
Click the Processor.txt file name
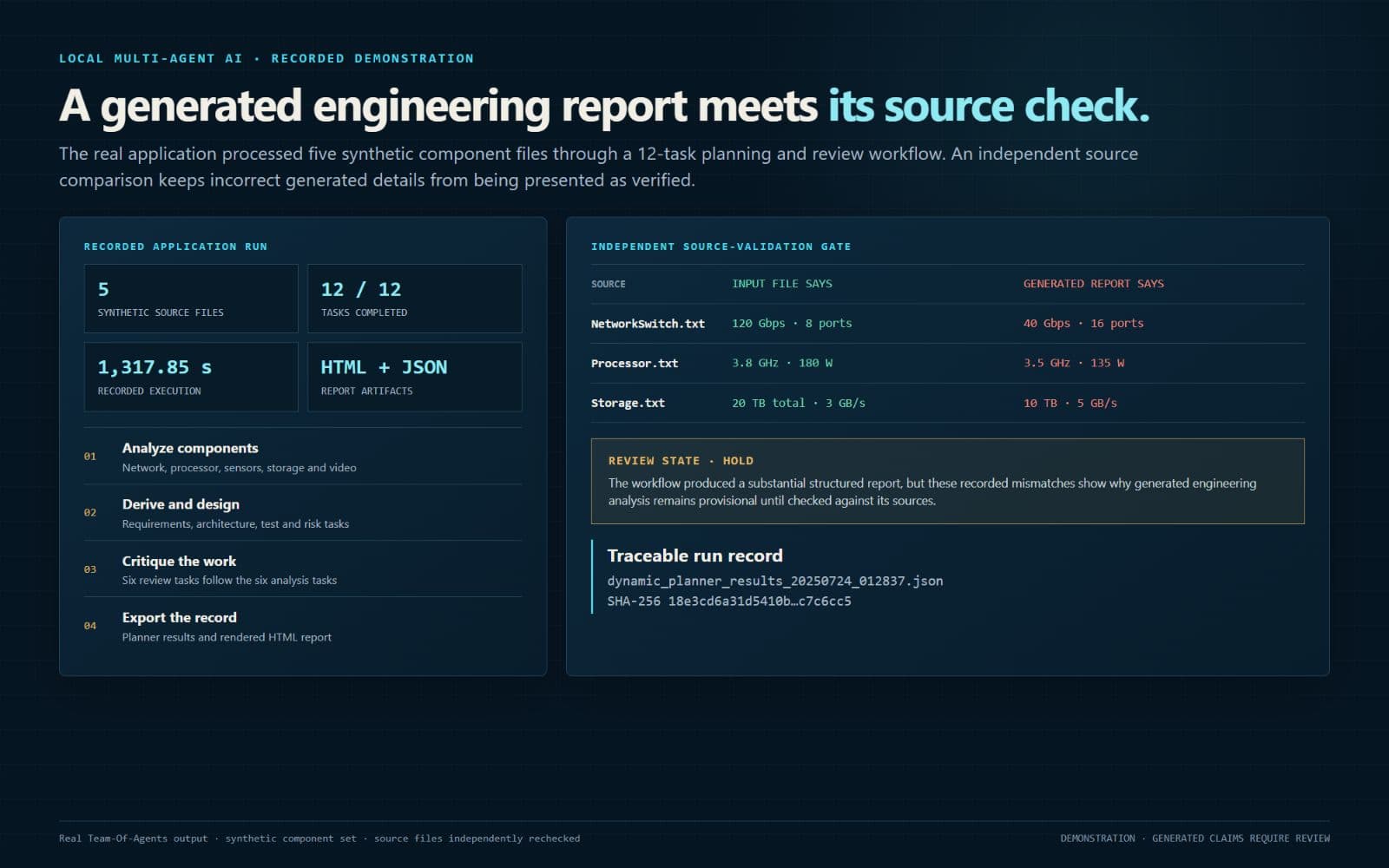pyautogui.click(x=635, y=364)
